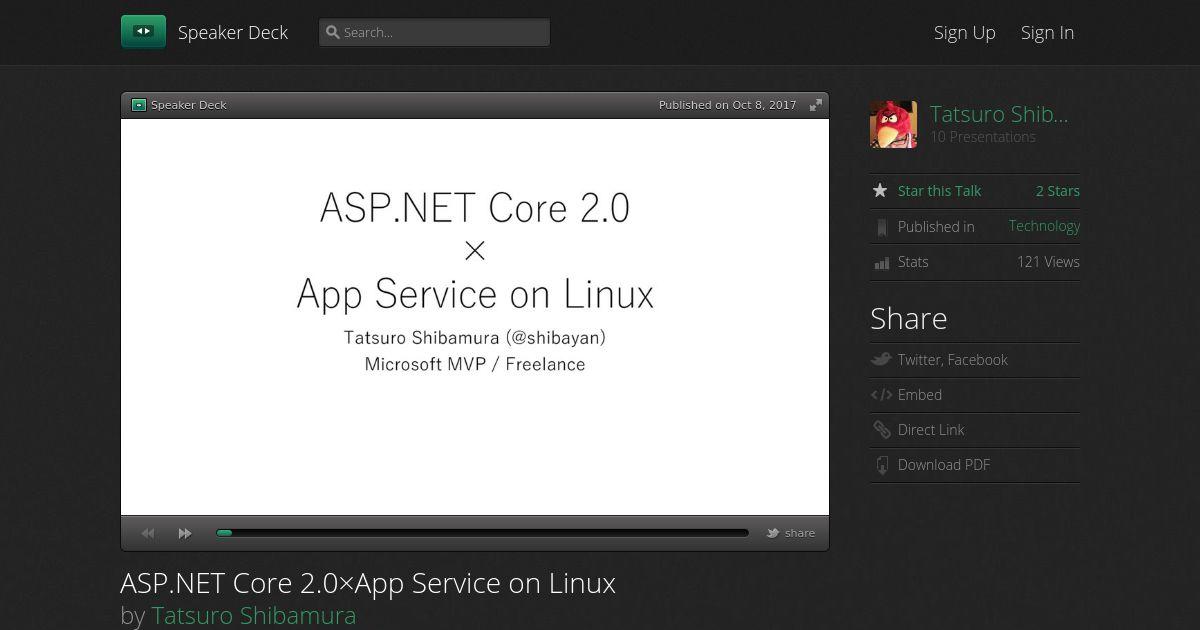1200x630 pixels.
Task: Click the magnifying glass search icon
Action: pos(333,32)
